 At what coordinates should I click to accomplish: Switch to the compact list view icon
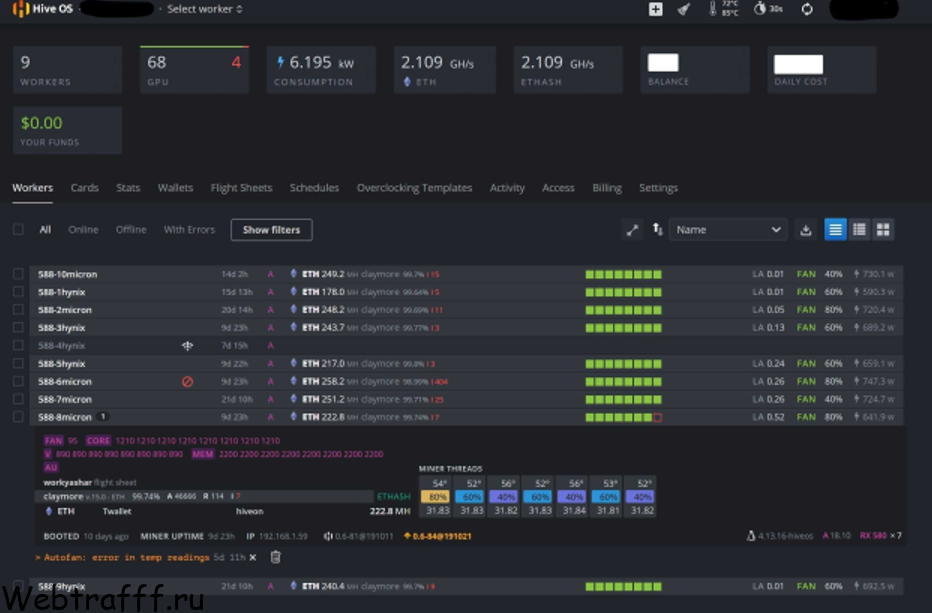835,230
